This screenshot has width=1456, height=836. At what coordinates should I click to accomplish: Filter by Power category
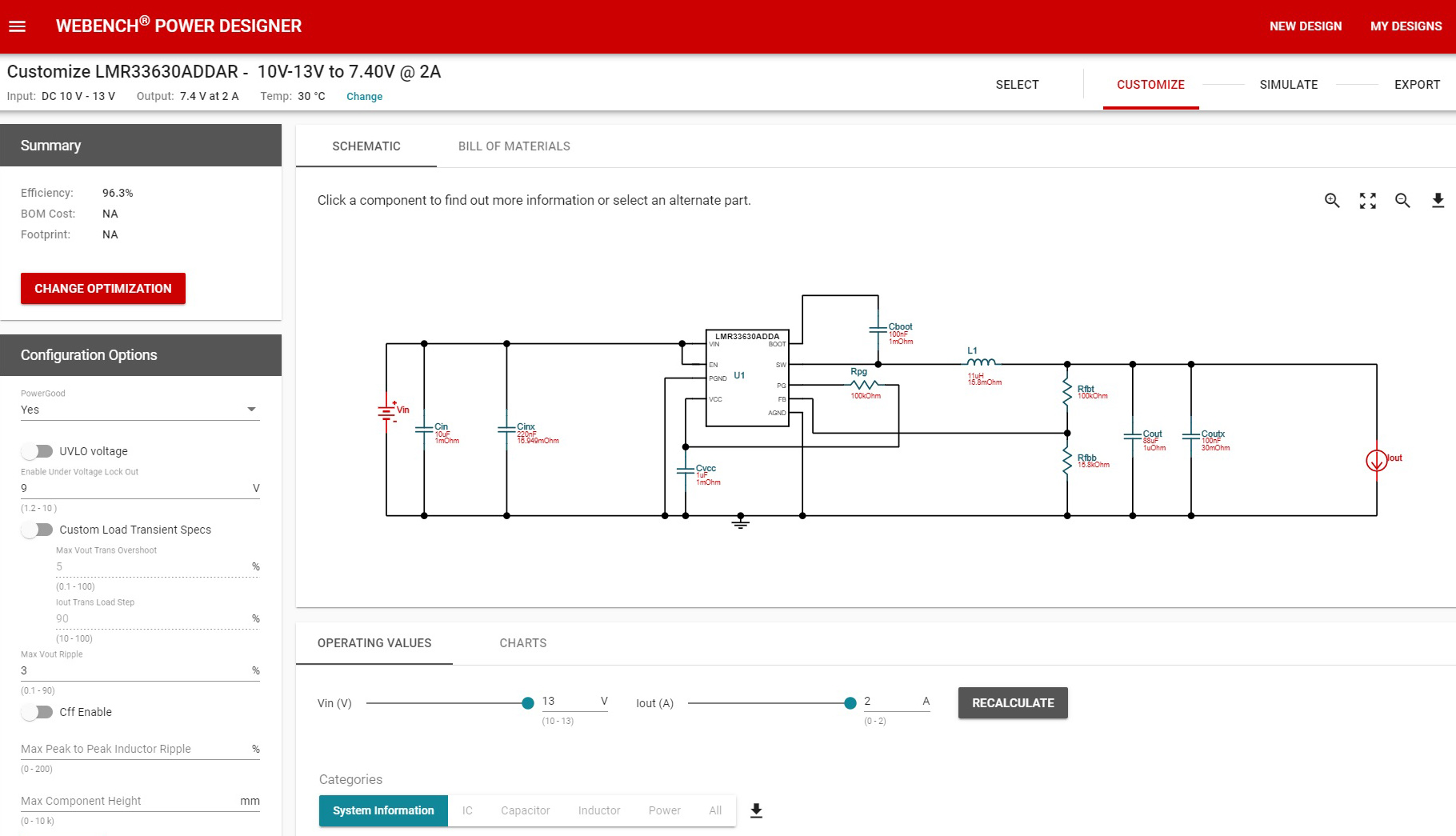tap(665, 810)
